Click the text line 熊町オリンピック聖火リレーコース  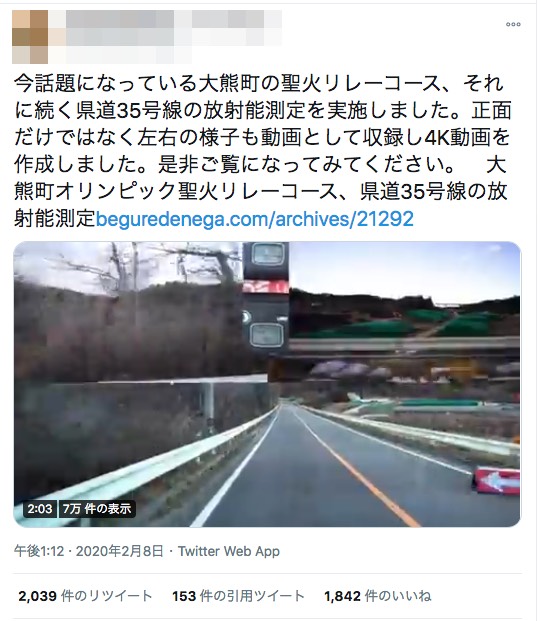260,191
